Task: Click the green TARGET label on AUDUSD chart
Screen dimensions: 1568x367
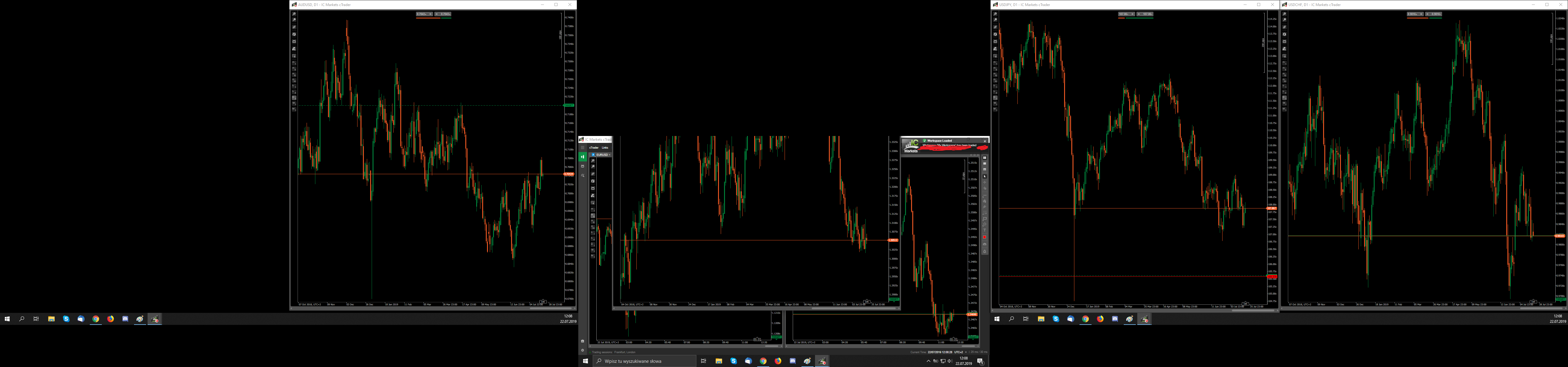Action: click(x=569, y=106)
